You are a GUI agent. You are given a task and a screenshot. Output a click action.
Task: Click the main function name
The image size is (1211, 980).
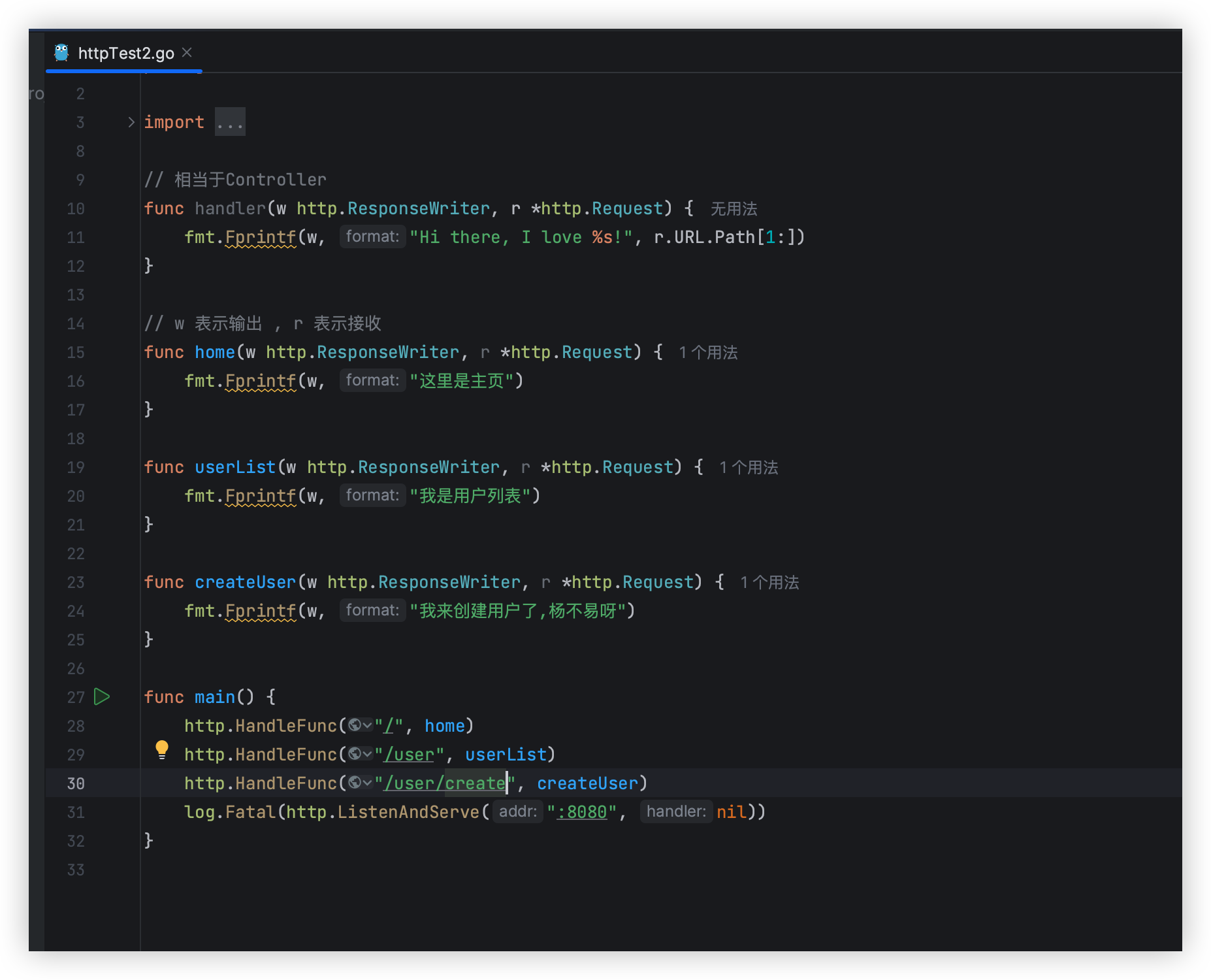coord(215,697)
